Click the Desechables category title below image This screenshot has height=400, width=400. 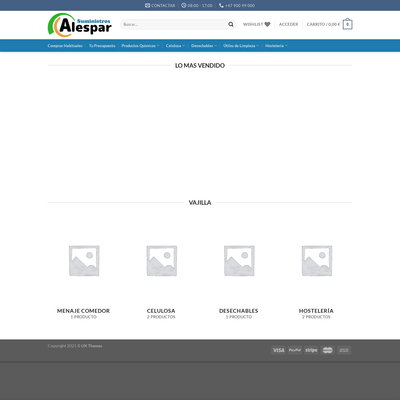pyautogui.click(x=239, y=311)
